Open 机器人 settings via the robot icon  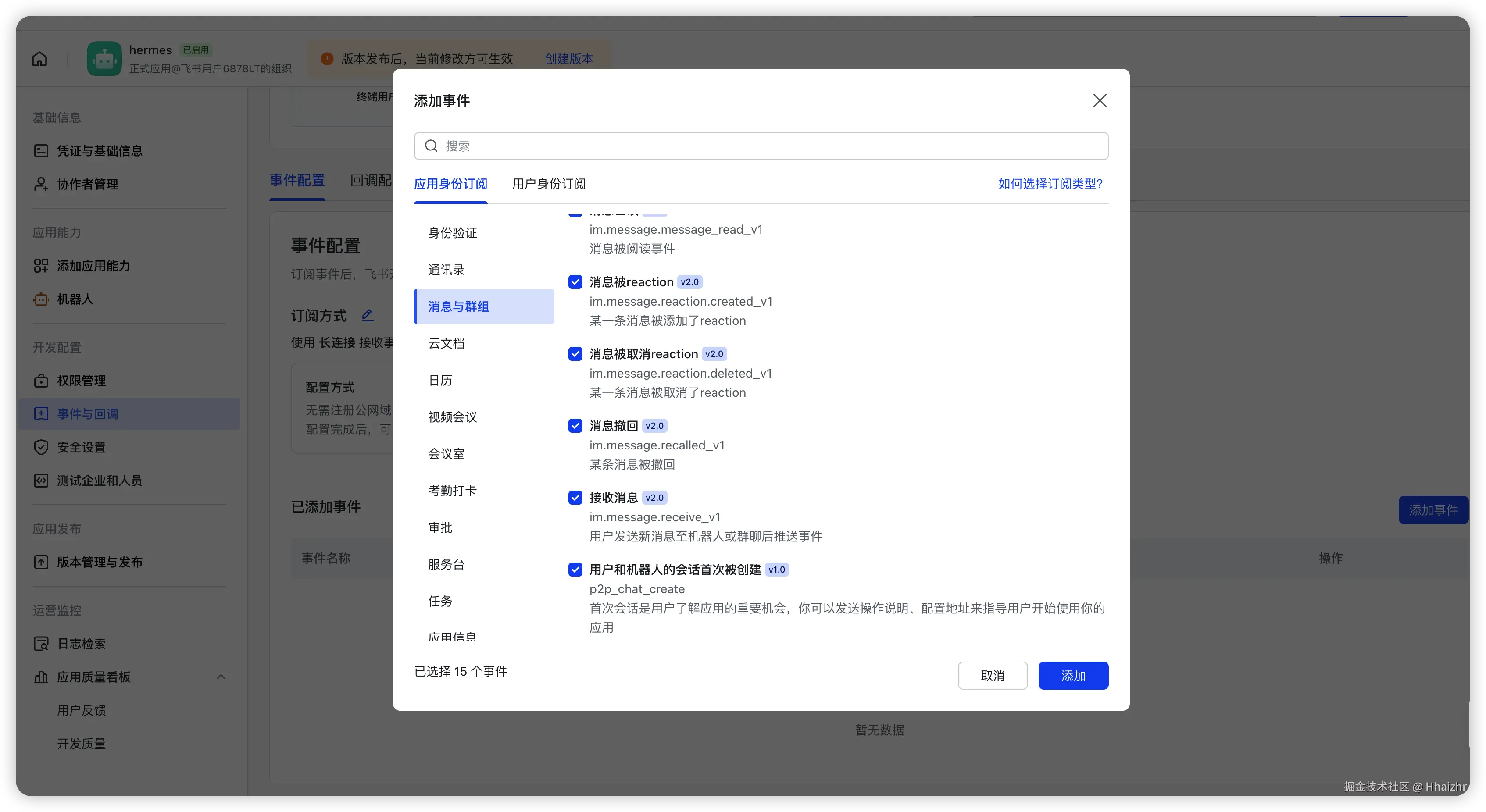[41, 299]
